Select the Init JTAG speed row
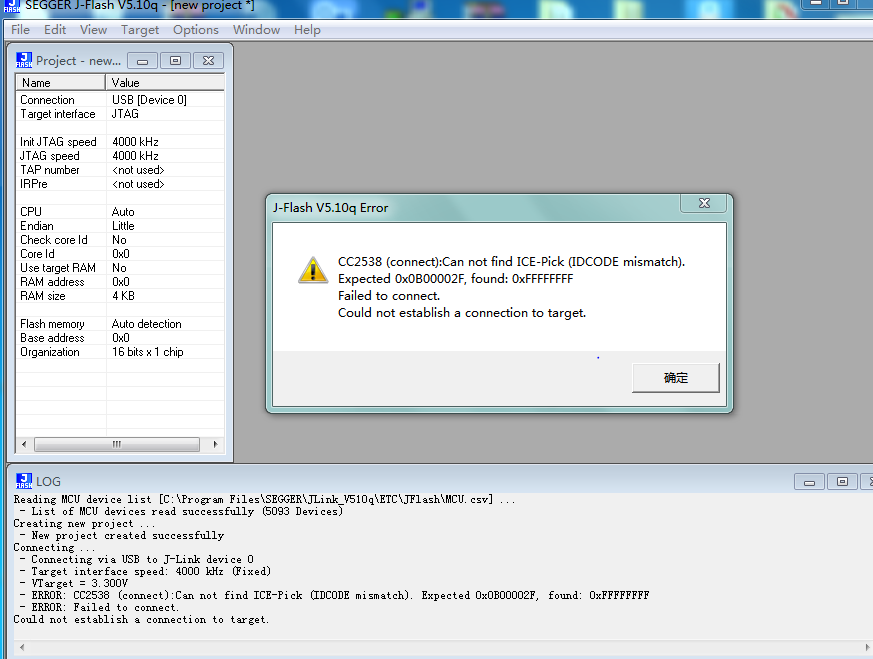This screenshot has height=659, width=873. pos(120,142)
